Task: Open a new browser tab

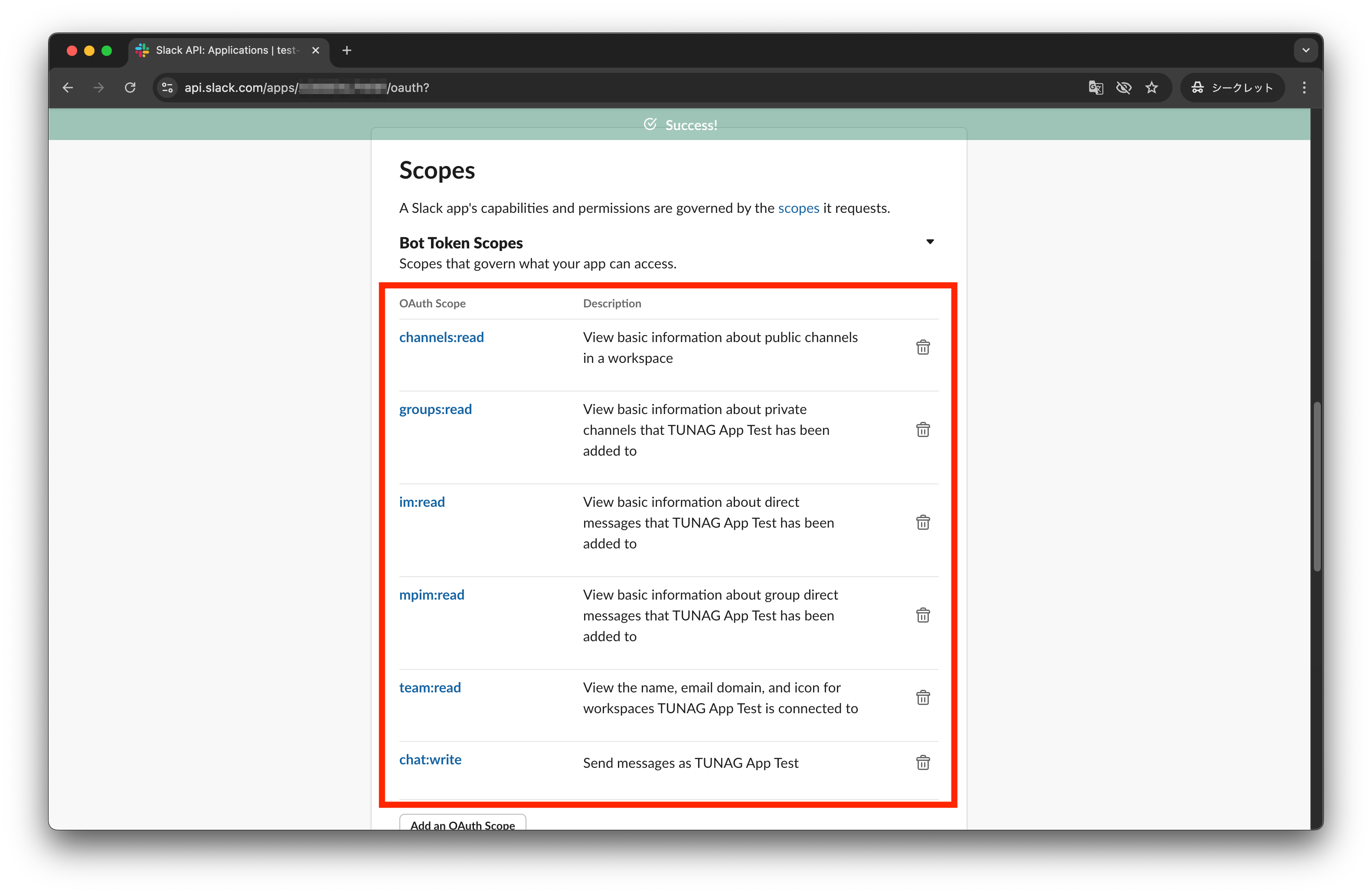Action: click(346, 51)
